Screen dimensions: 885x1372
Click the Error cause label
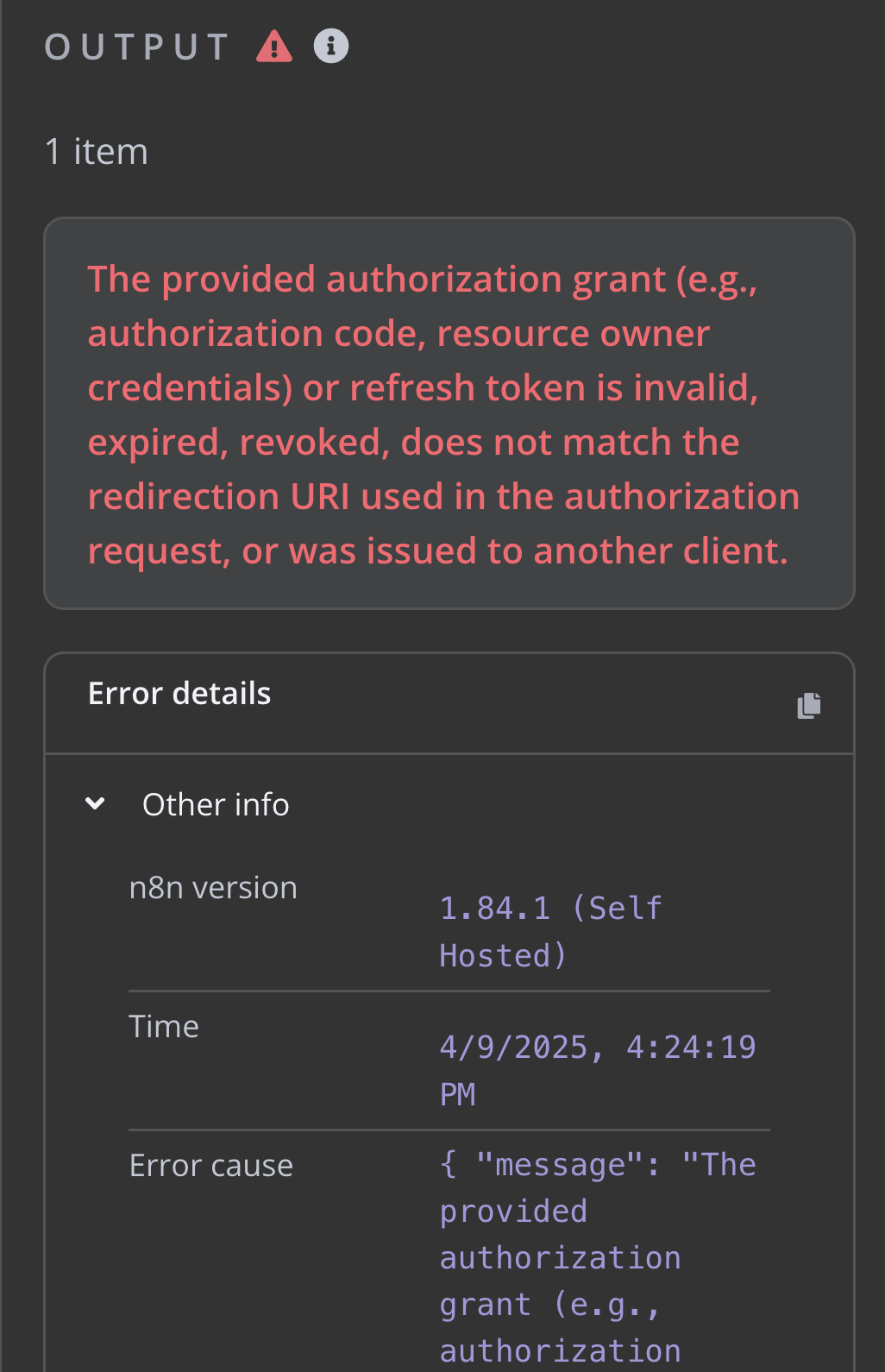coord(211,1166)
